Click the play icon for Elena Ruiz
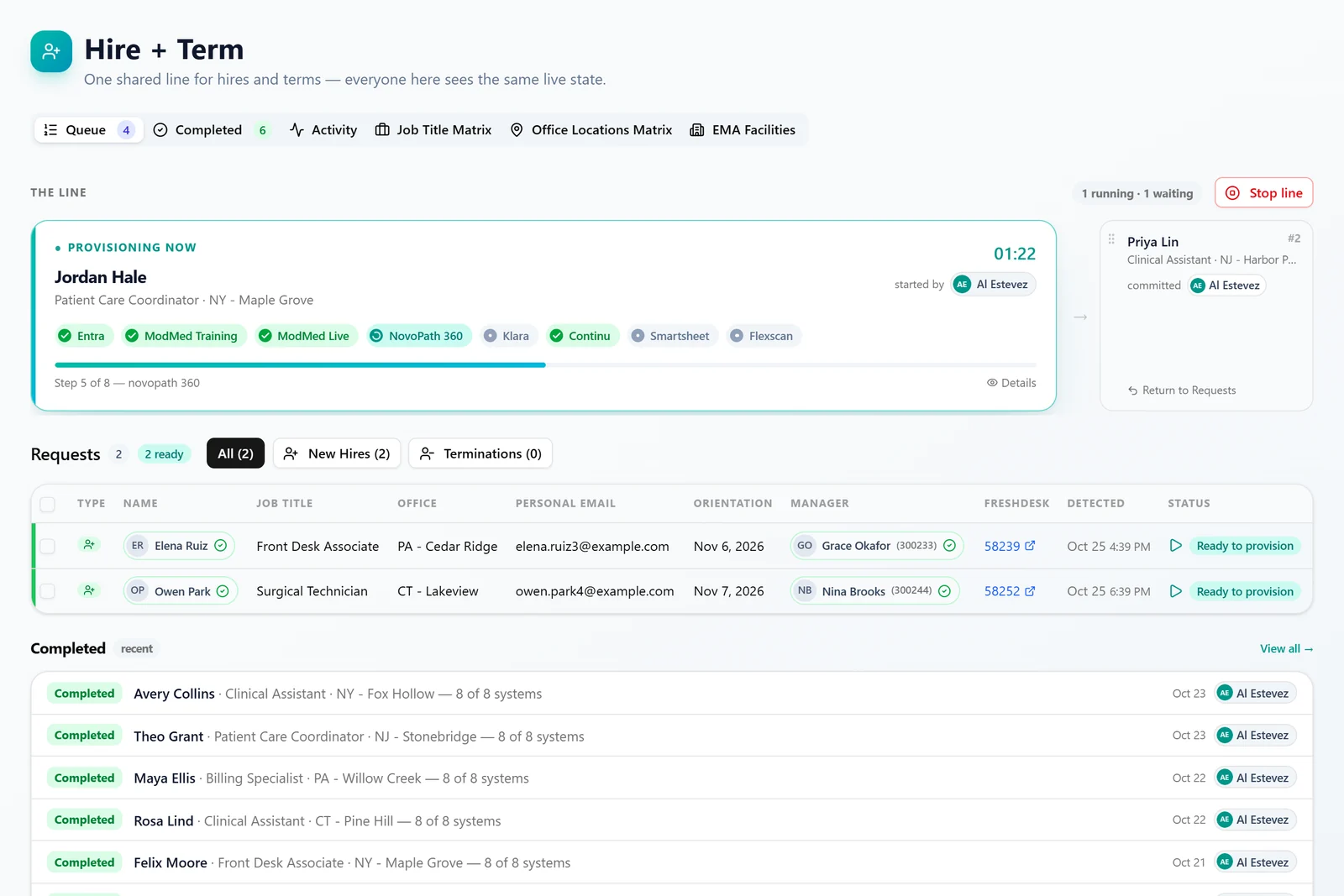The height and width of the screenshot is (896, 1344). point(1176,546)
